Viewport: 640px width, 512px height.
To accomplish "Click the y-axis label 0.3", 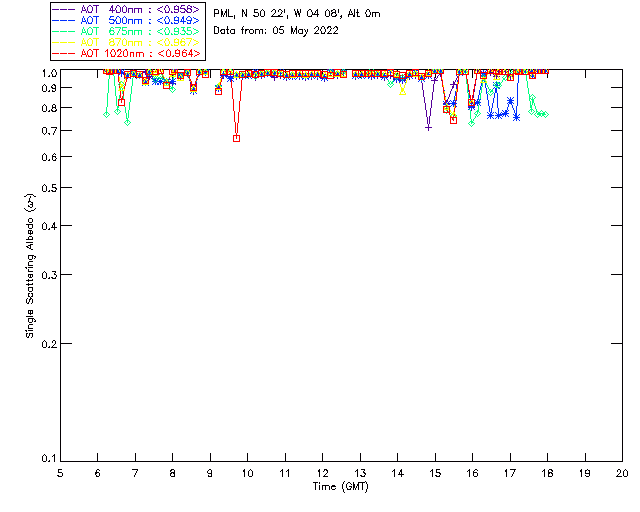I will point(49,275).
